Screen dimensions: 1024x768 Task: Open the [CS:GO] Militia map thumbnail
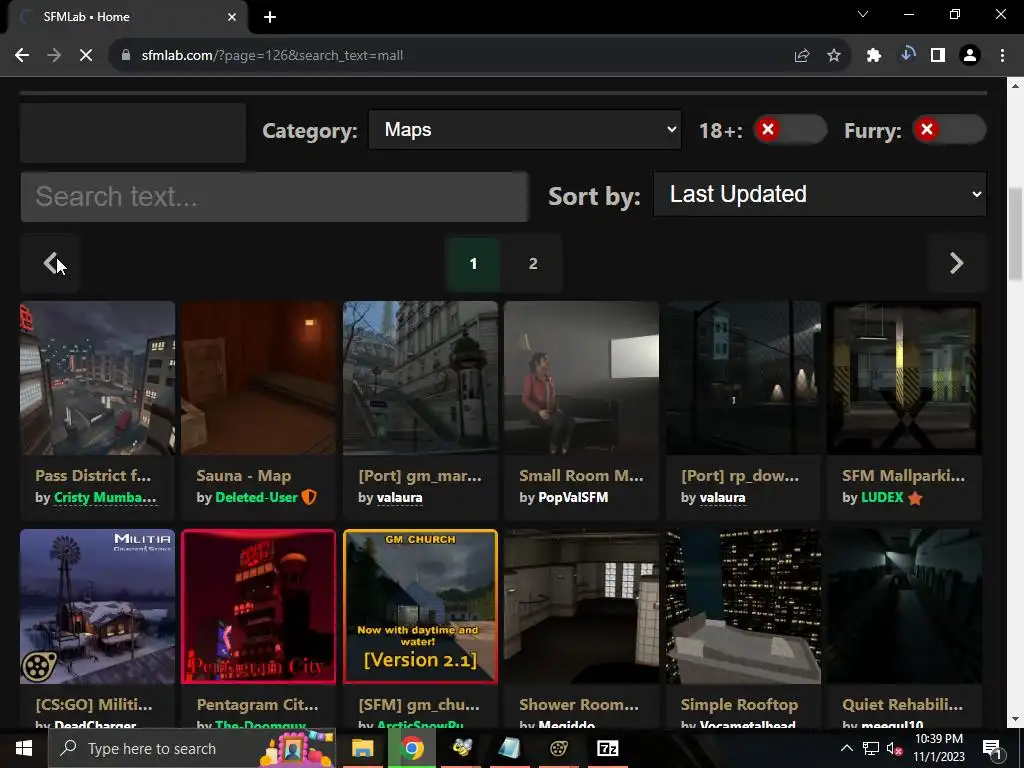coord(97,607)
